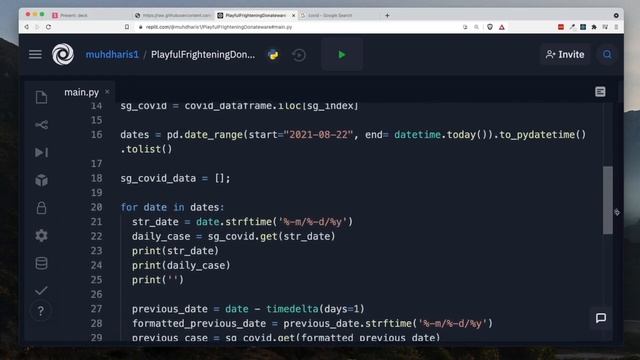Close the PlayfulFrighteningDonateware browser tab
Image resolution: width=640 pixels, height=360 pixels.
pyautogui.click(x=293, y=16)
